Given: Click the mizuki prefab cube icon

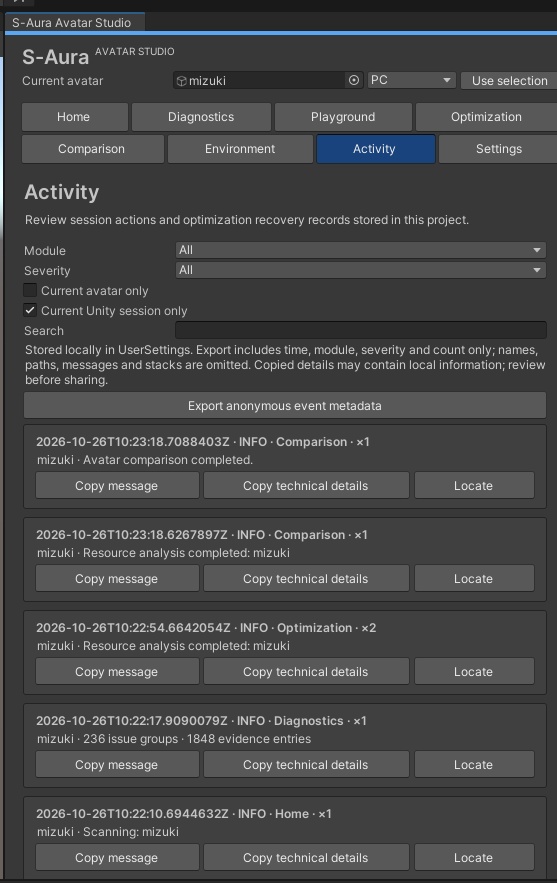Looking at the screenshot, I should [181, 81].
